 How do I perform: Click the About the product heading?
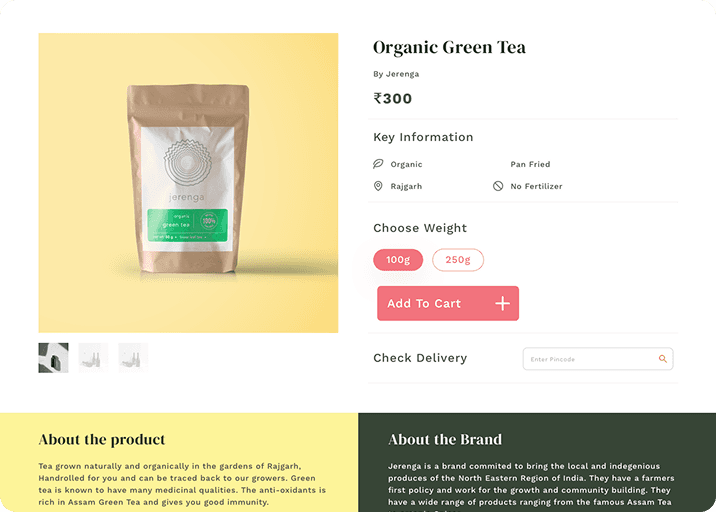(102, 439)
